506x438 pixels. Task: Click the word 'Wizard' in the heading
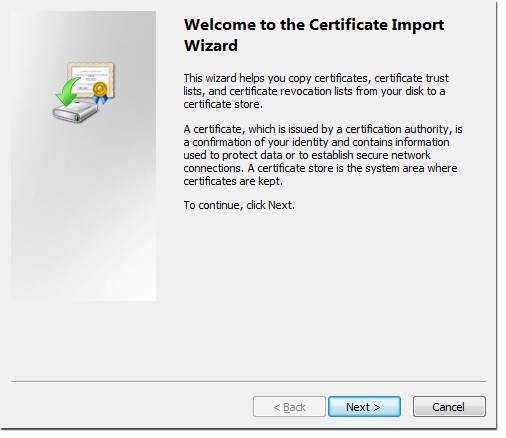[211, 46]
